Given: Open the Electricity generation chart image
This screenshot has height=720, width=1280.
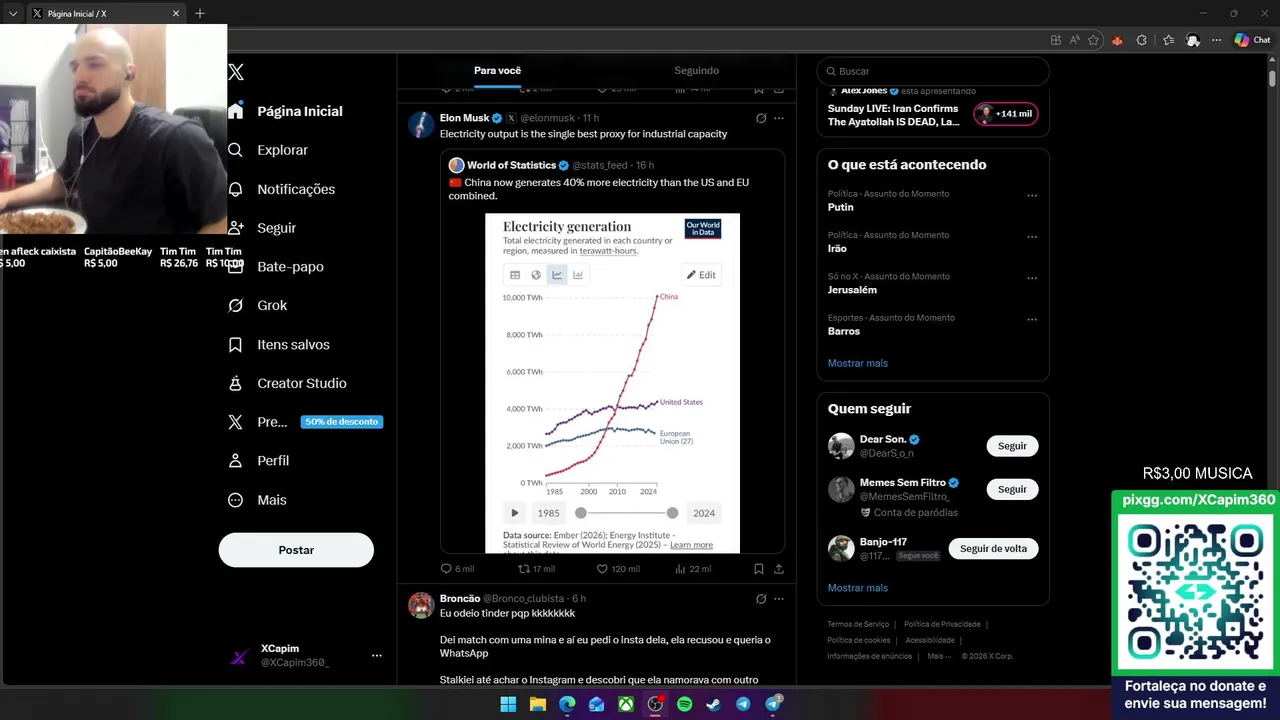Looking at the screenshot, I should tap(612, 383).
